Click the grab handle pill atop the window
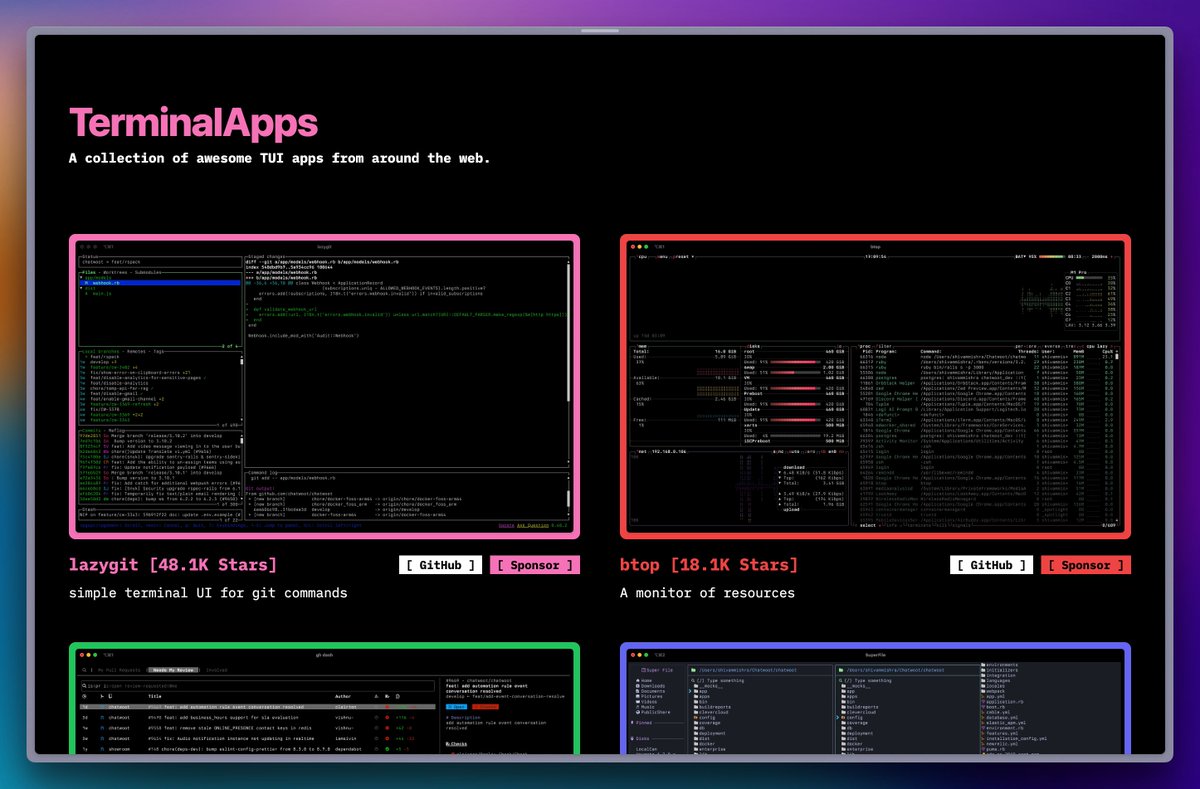Viewport: 1200px width, 789px height. (600, 30)
